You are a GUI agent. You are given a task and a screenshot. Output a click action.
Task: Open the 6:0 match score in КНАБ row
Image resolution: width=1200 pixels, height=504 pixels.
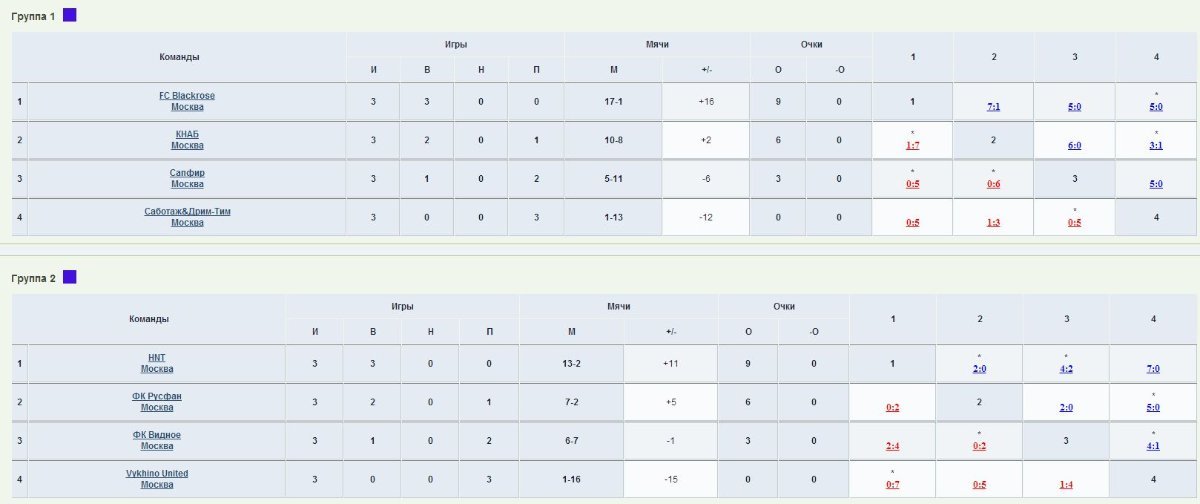[x=1074, y=145]
